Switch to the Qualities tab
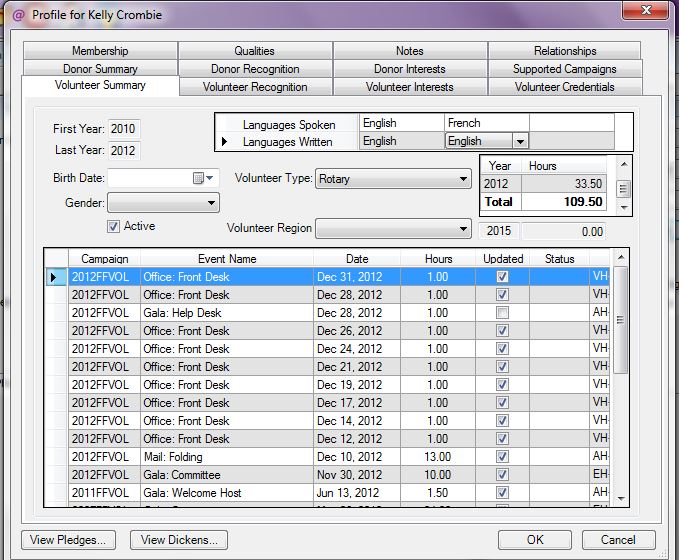 pyautogui.click(x=255, y=51)
